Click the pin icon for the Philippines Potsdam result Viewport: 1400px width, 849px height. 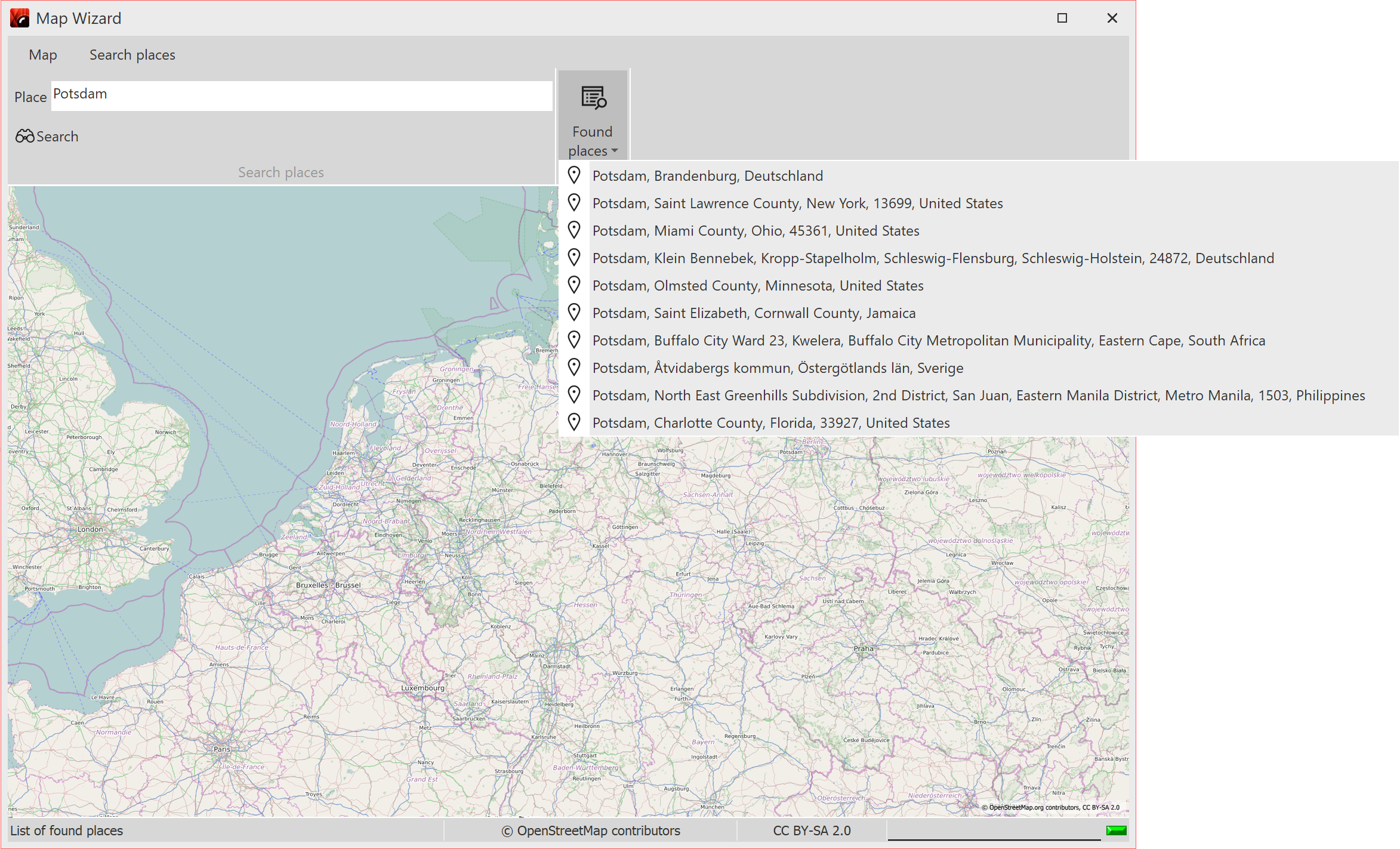click(x=575, y=394)
